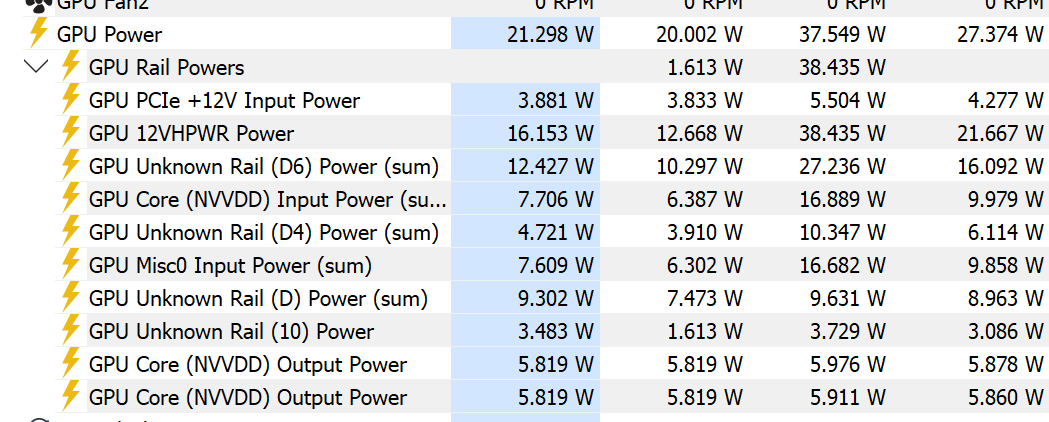Click the maximum value 5.504 W
1049x422 pixels.
pos(848,100)
